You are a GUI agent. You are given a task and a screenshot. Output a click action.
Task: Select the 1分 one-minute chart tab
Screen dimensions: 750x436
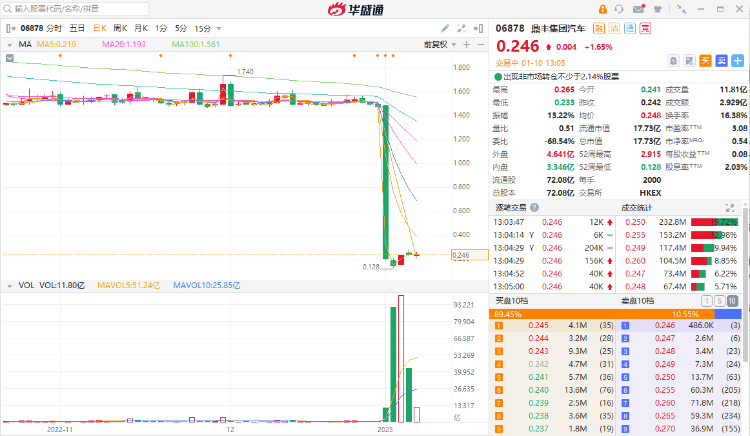(161, 28)
